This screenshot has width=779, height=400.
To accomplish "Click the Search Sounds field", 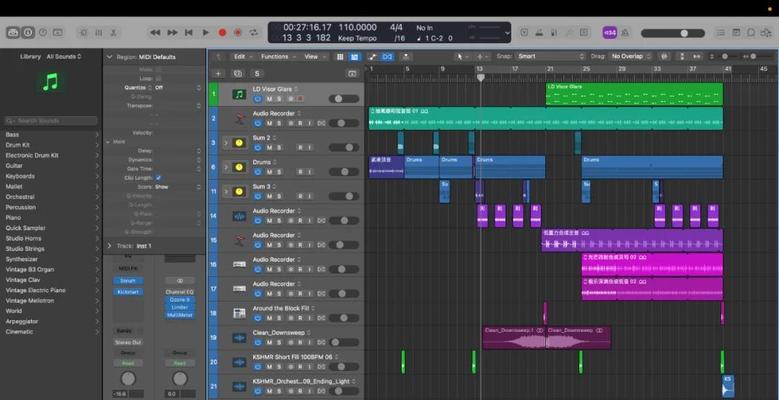I will point(51,121).
